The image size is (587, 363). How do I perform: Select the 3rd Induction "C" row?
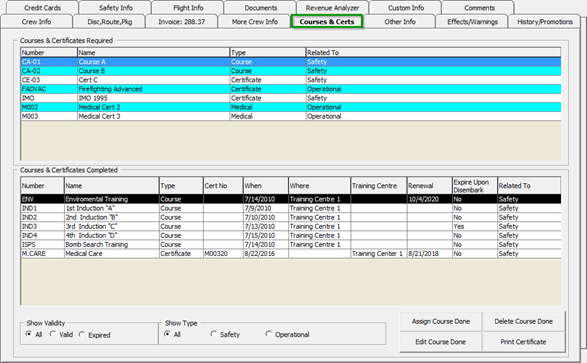(x=291, y=226)
